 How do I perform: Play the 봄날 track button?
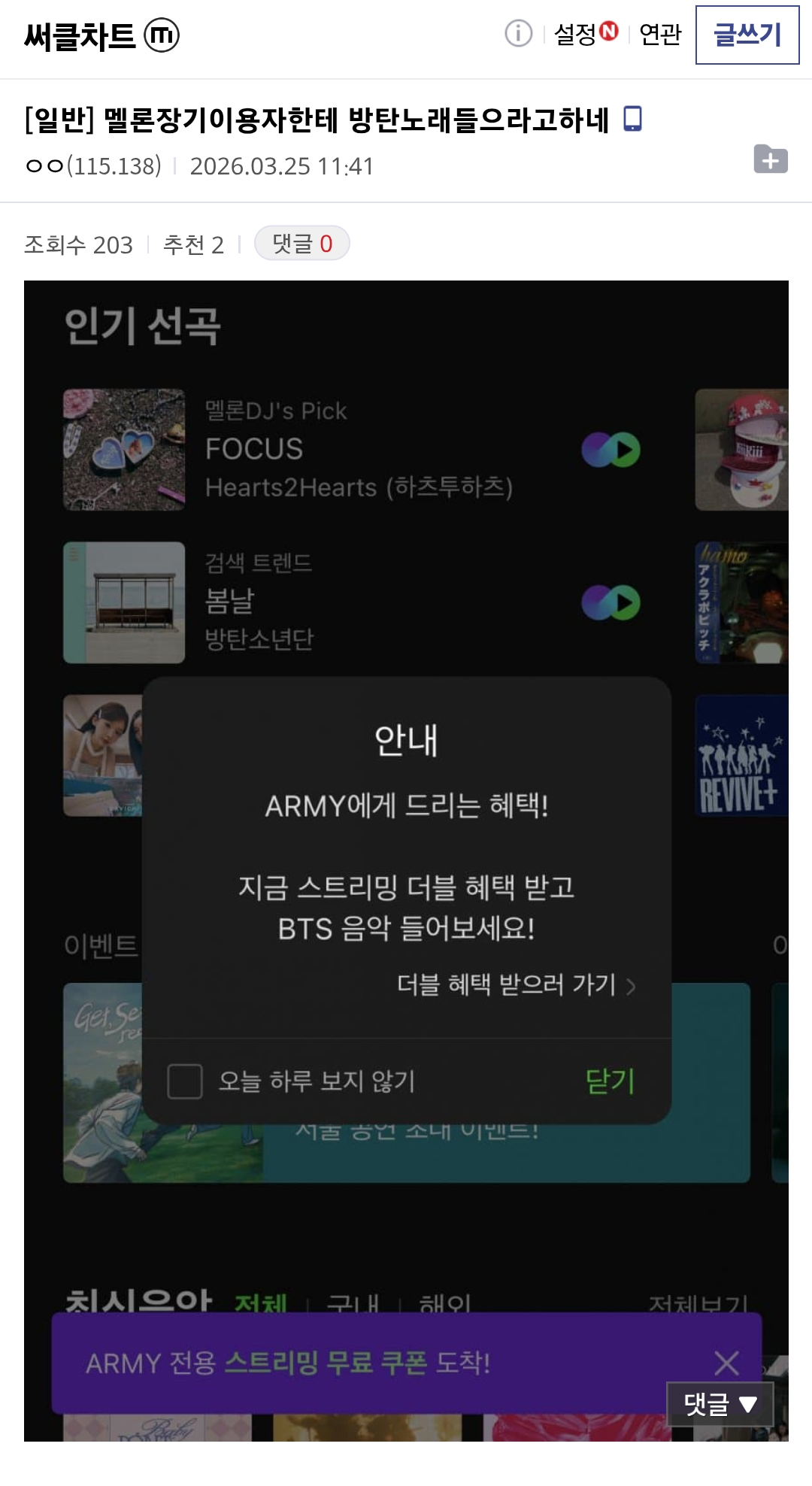611,602
